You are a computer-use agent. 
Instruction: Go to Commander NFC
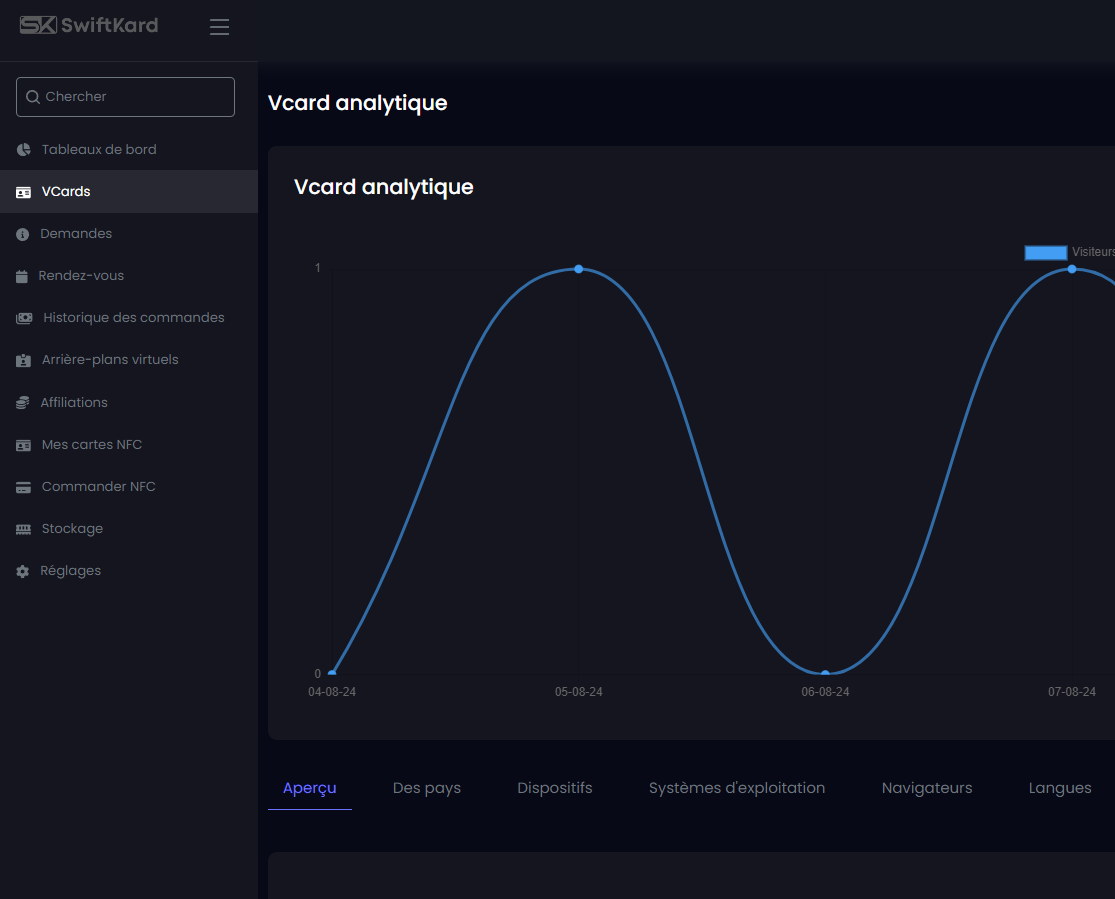click(x=98, y=487)
